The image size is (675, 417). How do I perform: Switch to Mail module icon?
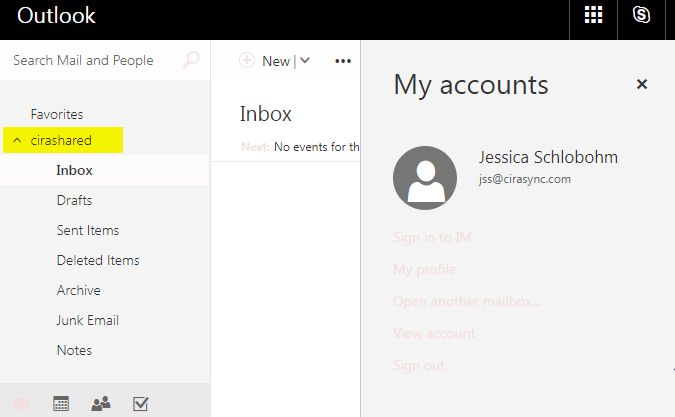[x=21, y=403]
